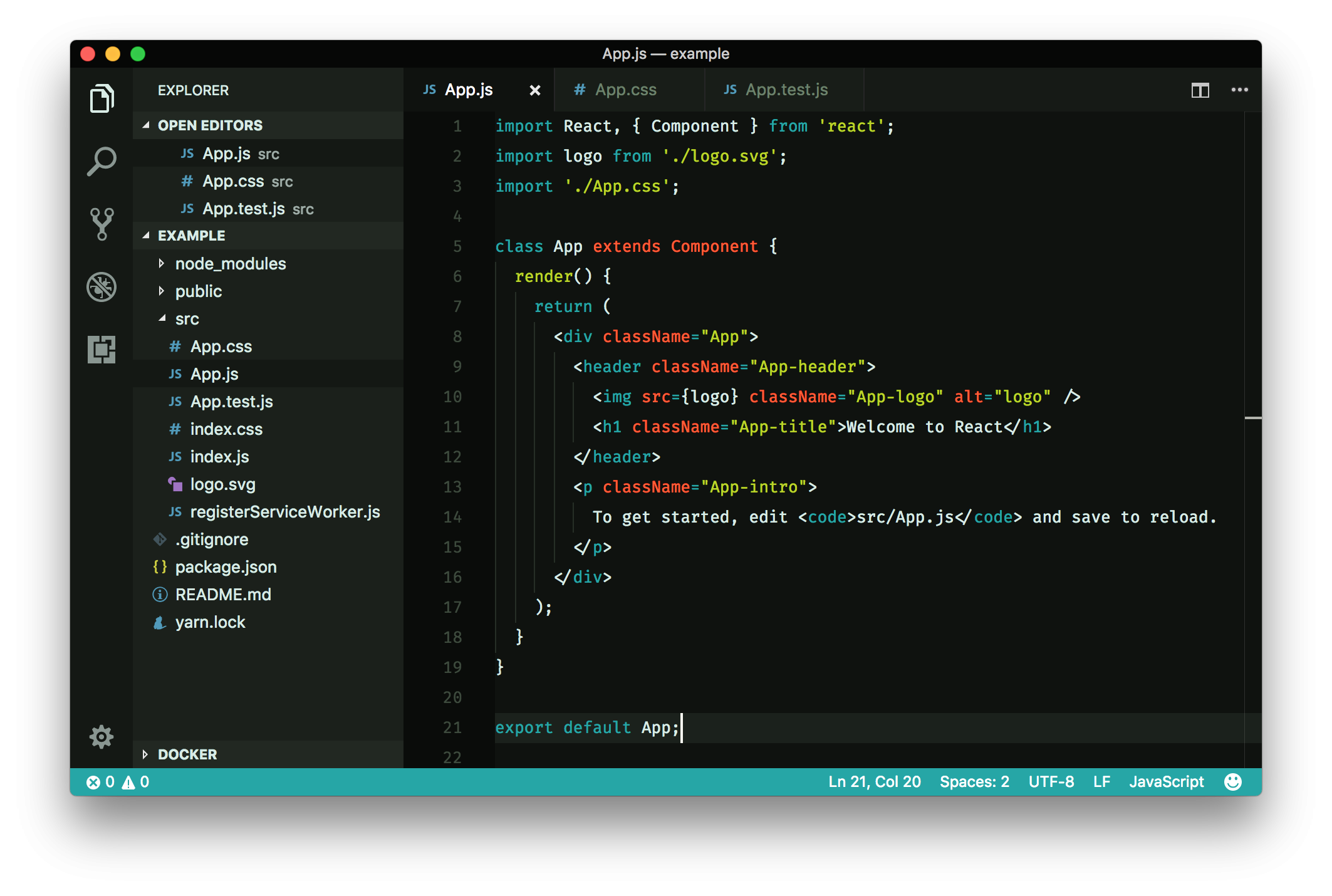Open App.js in the src folder
The image size is (1332, 896).
coord(268,373)
